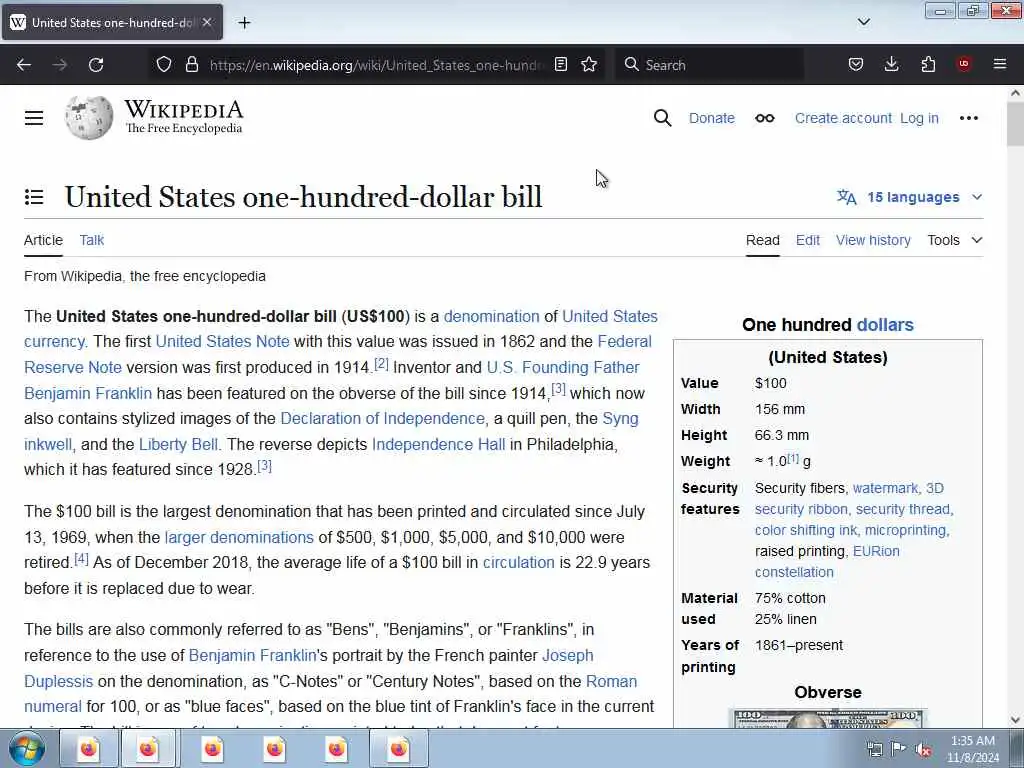The image size is (1024, 768).
Task: Click the Donate link
Action: [712, 118]
